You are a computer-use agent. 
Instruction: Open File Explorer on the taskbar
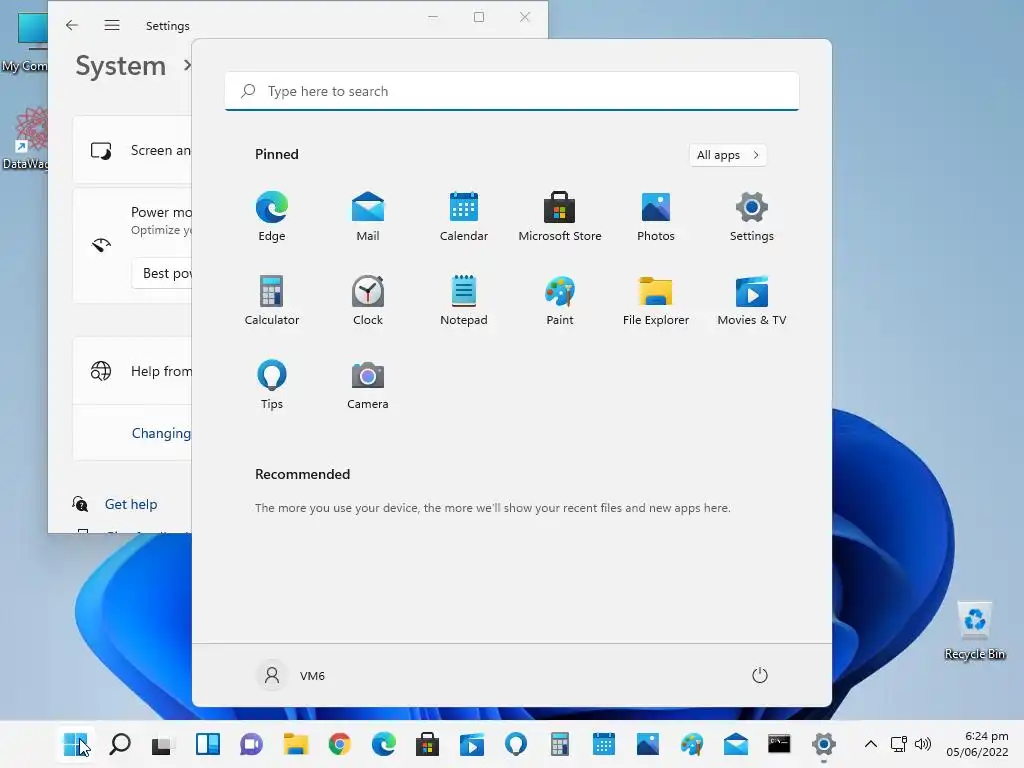pyautogui.click(x=296, y=744)
